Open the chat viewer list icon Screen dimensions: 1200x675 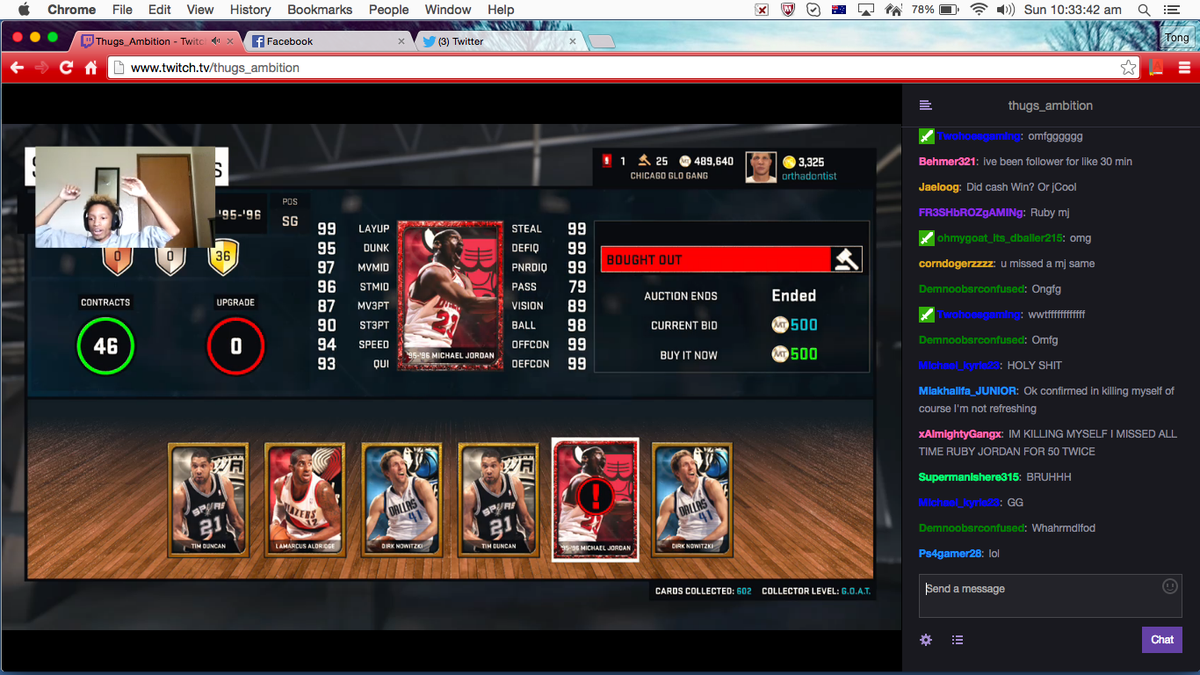click(958, 640)
